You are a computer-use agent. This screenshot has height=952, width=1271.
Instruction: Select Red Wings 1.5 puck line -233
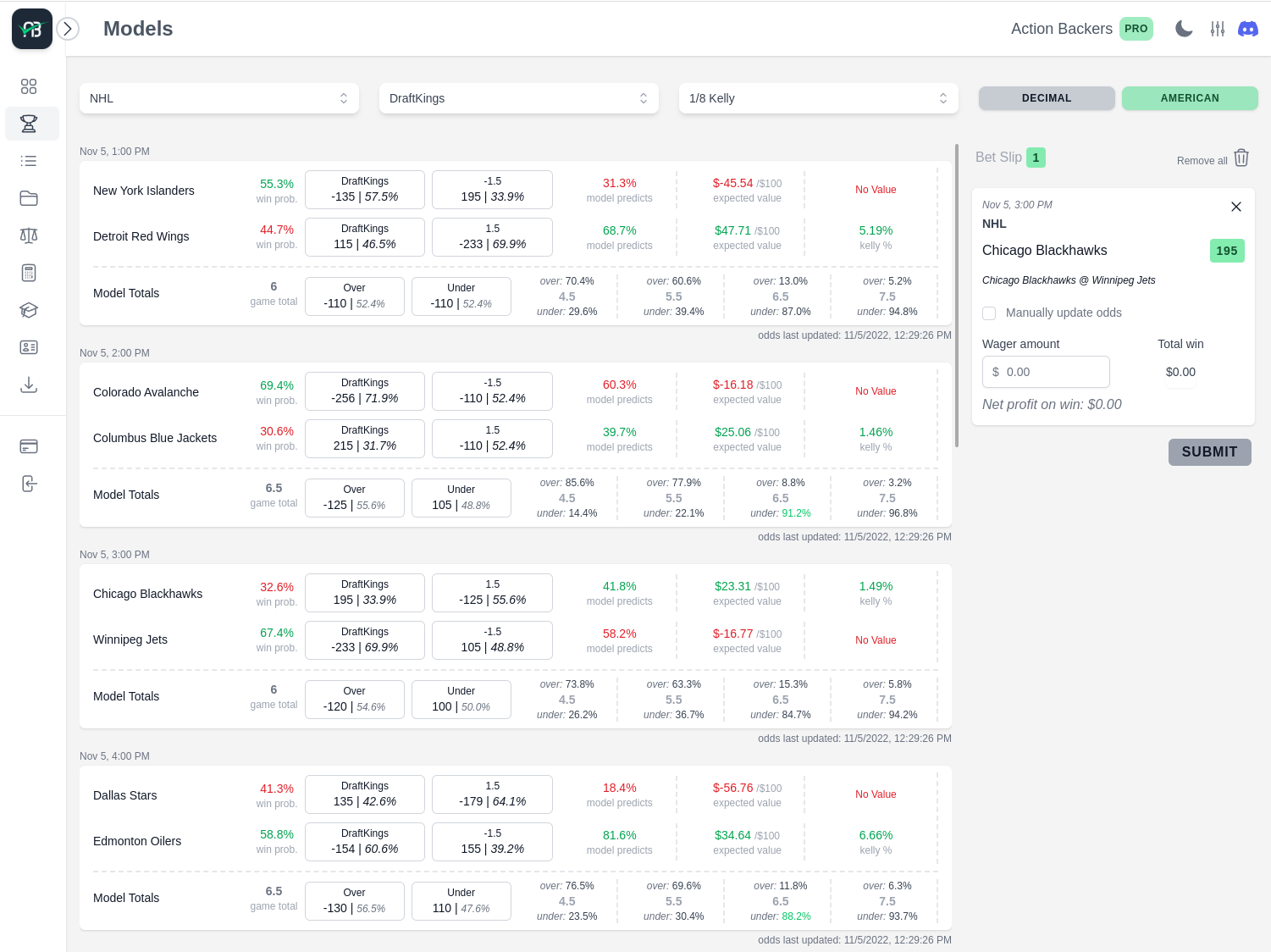click(492, 237)
